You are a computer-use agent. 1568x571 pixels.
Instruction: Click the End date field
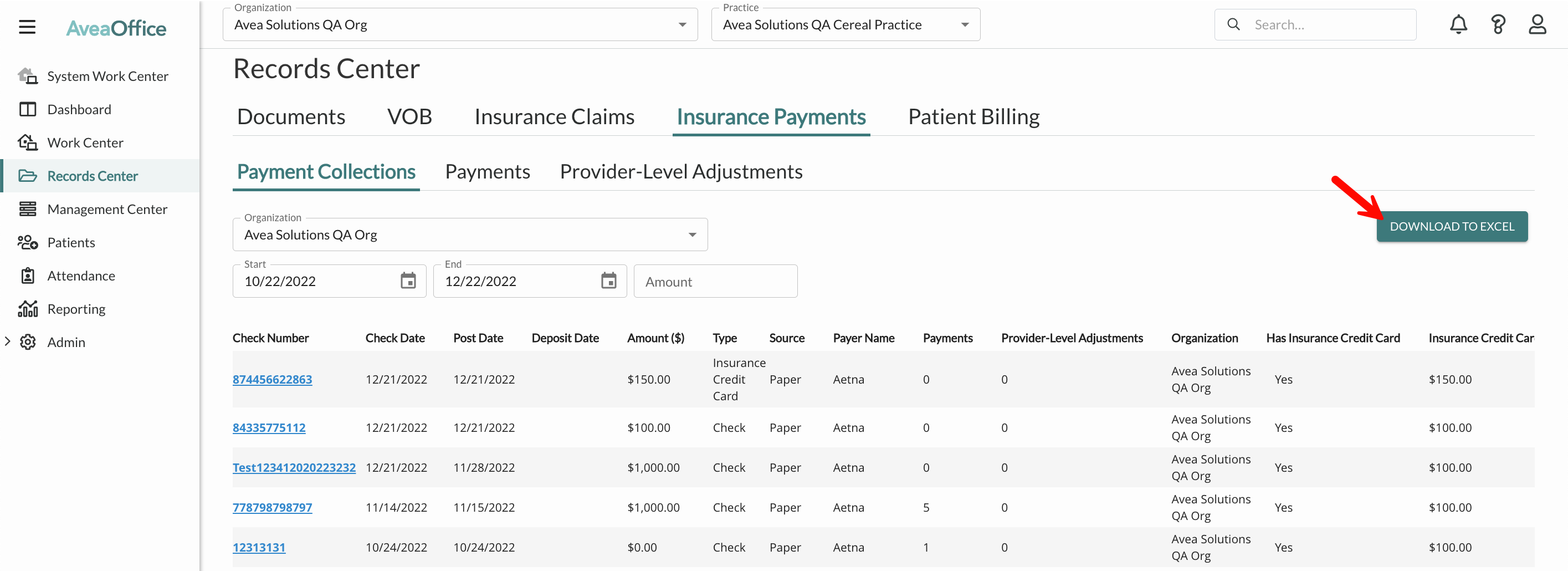coord(530,281)
